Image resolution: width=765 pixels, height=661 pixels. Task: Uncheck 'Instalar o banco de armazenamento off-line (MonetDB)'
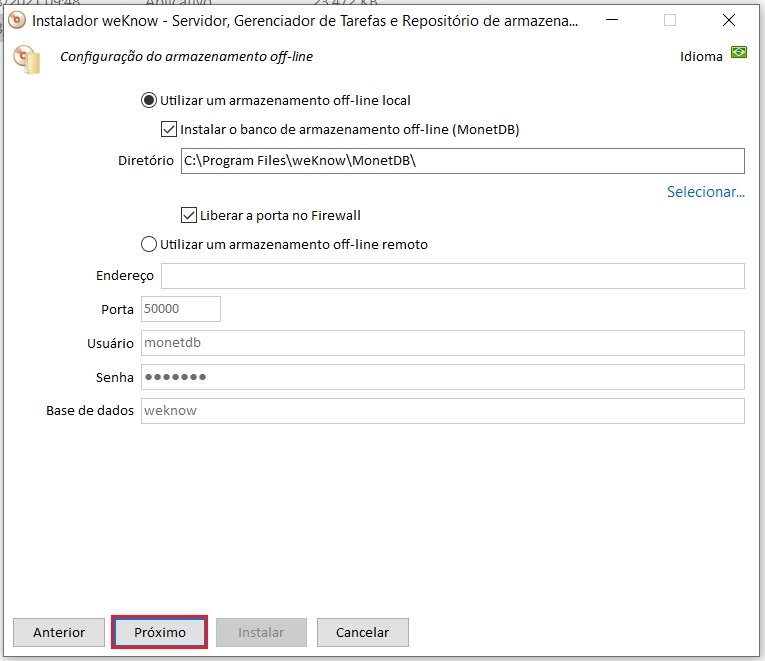tap(169, 129)
